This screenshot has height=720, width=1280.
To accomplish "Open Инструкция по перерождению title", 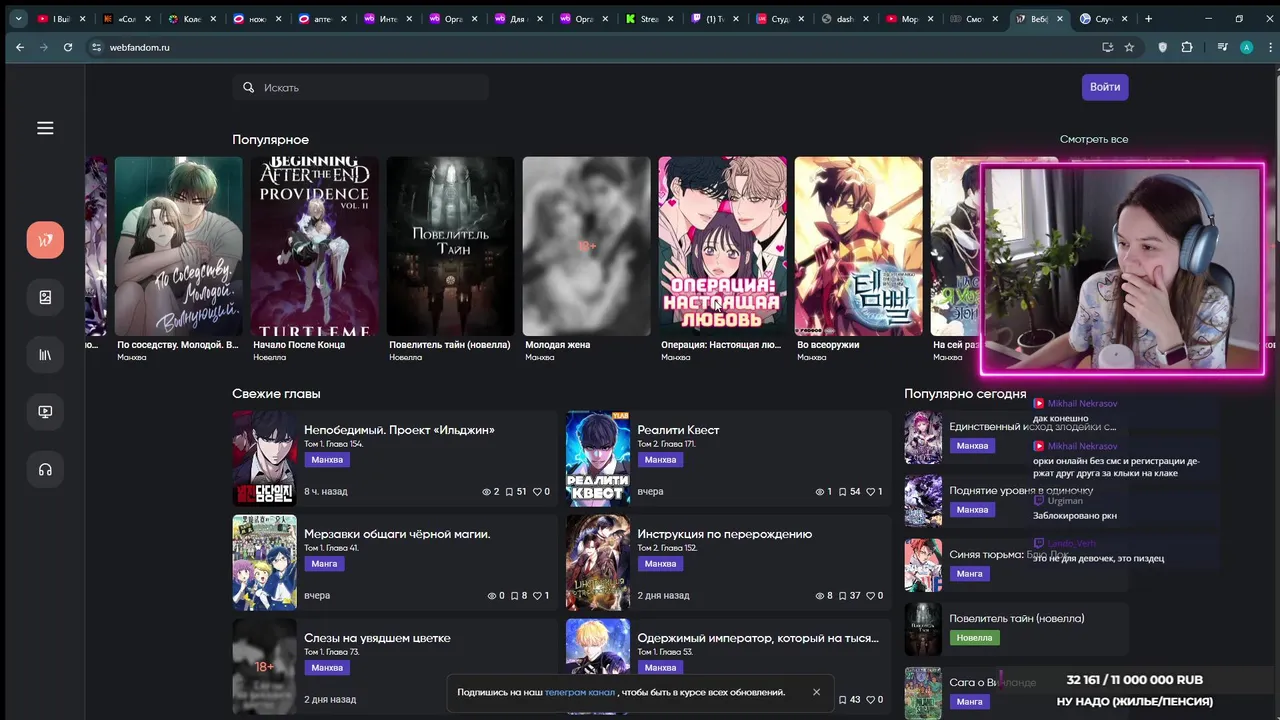I will point(725,534).
